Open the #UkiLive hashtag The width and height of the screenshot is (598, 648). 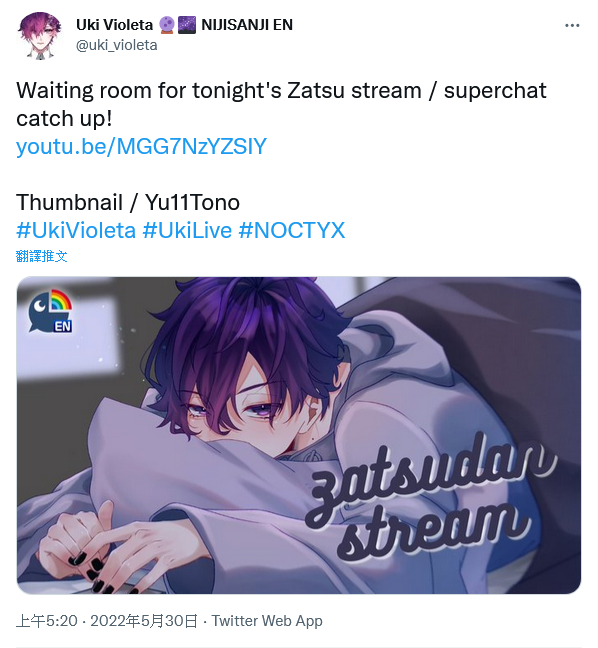pos(187,230)
